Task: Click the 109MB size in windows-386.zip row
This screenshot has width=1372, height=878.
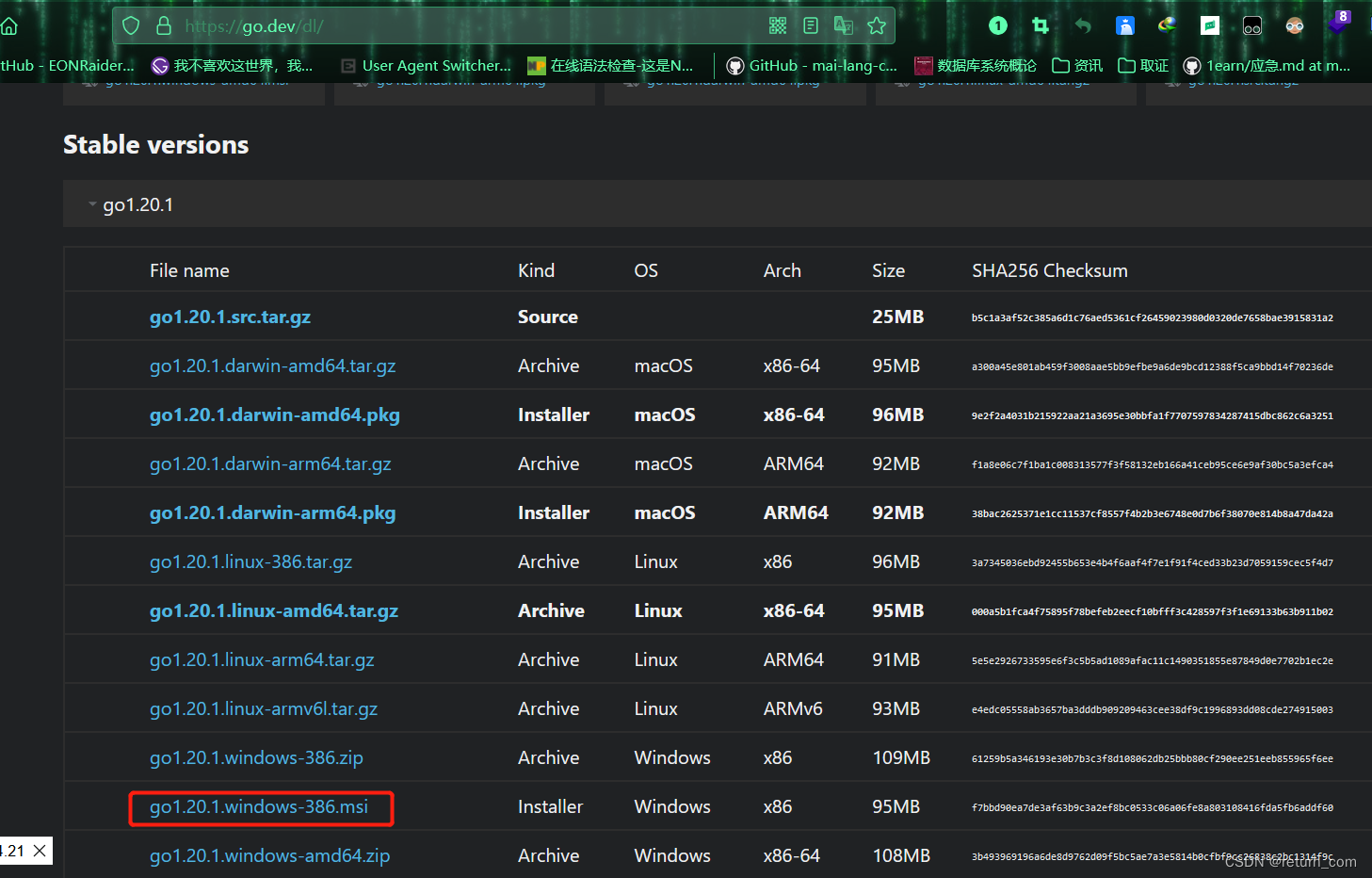Action: point(901,757)
